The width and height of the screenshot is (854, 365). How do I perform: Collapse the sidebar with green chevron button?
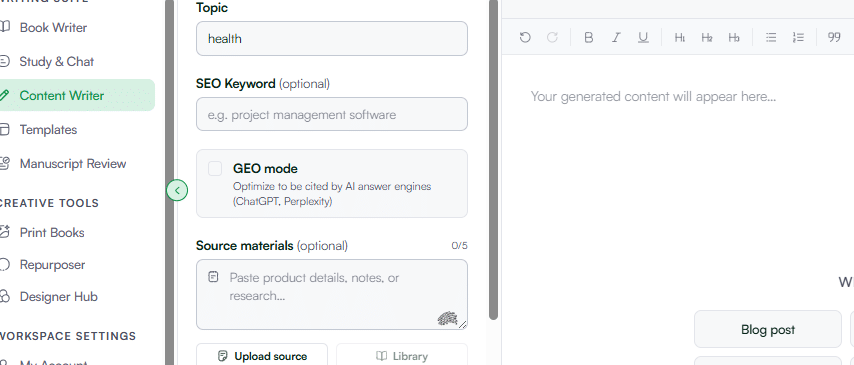pyautogui.click(x=177, y=190)
